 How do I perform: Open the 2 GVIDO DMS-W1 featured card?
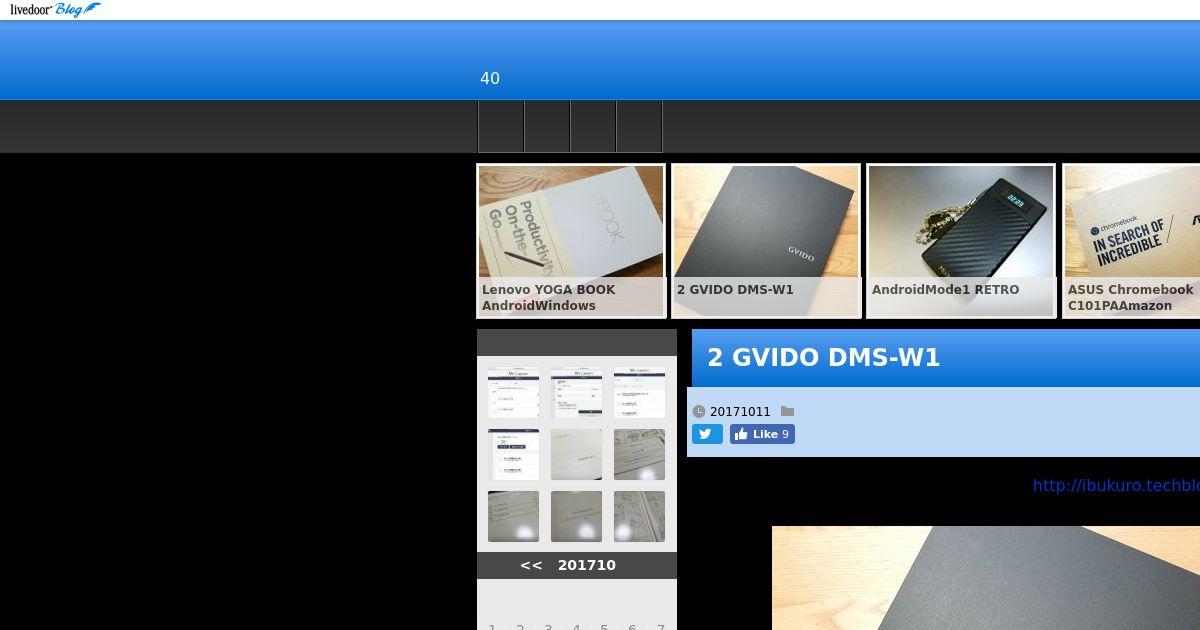[766, 241]
